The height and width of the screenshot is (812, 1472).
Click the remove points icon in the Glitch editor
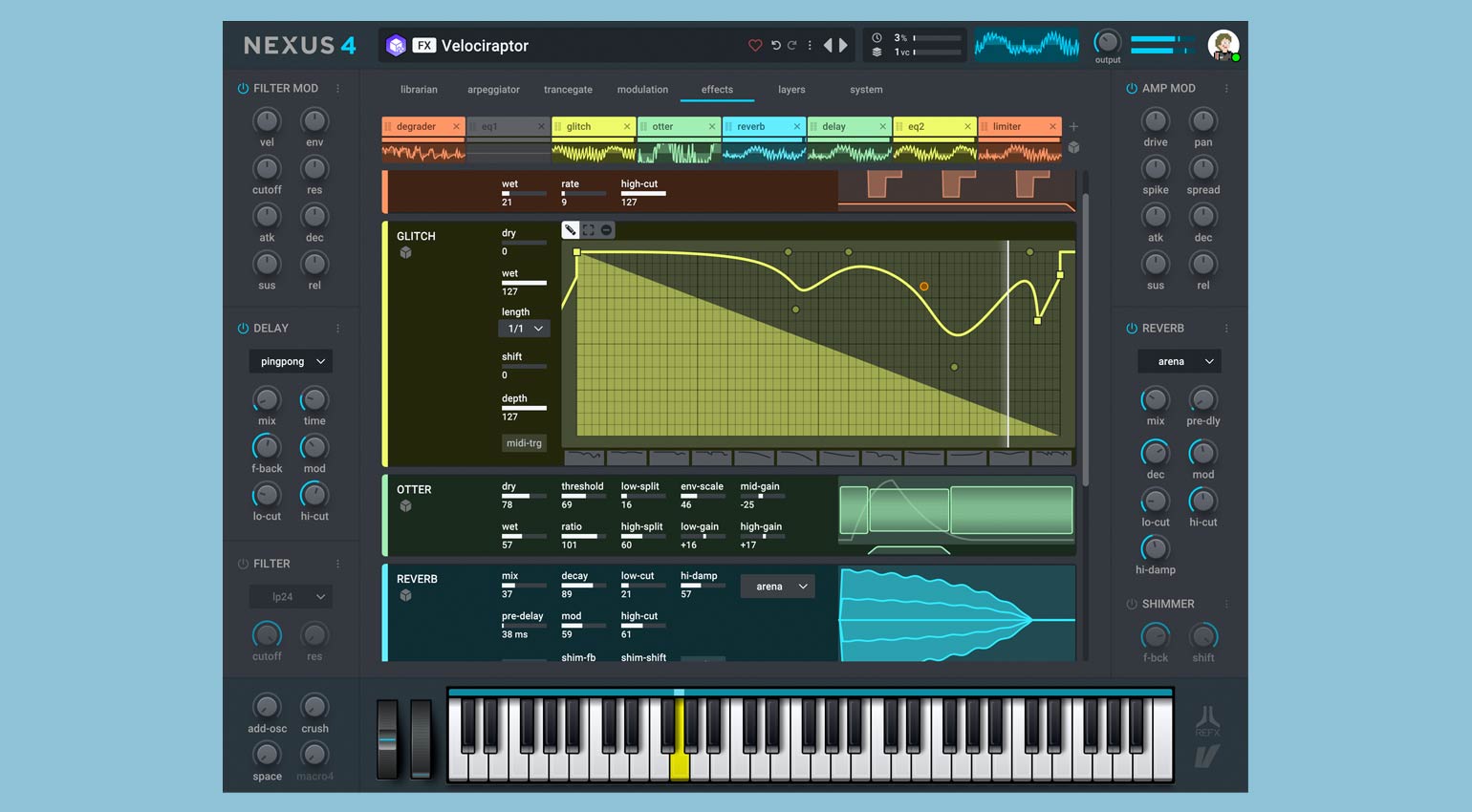pyautogui.click(x=604, y=229)
